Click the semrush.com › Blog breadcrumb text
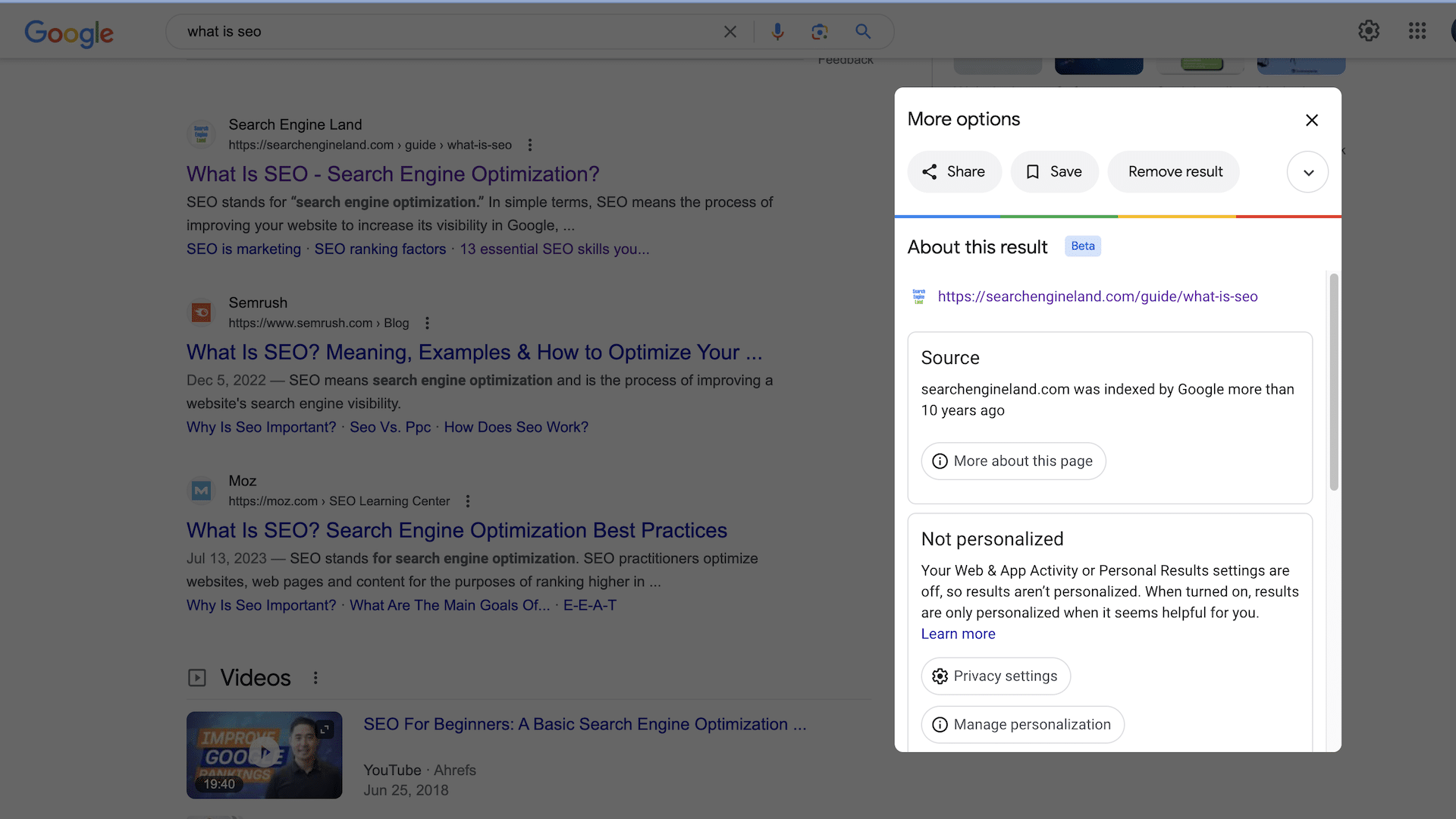 (318, 323)
